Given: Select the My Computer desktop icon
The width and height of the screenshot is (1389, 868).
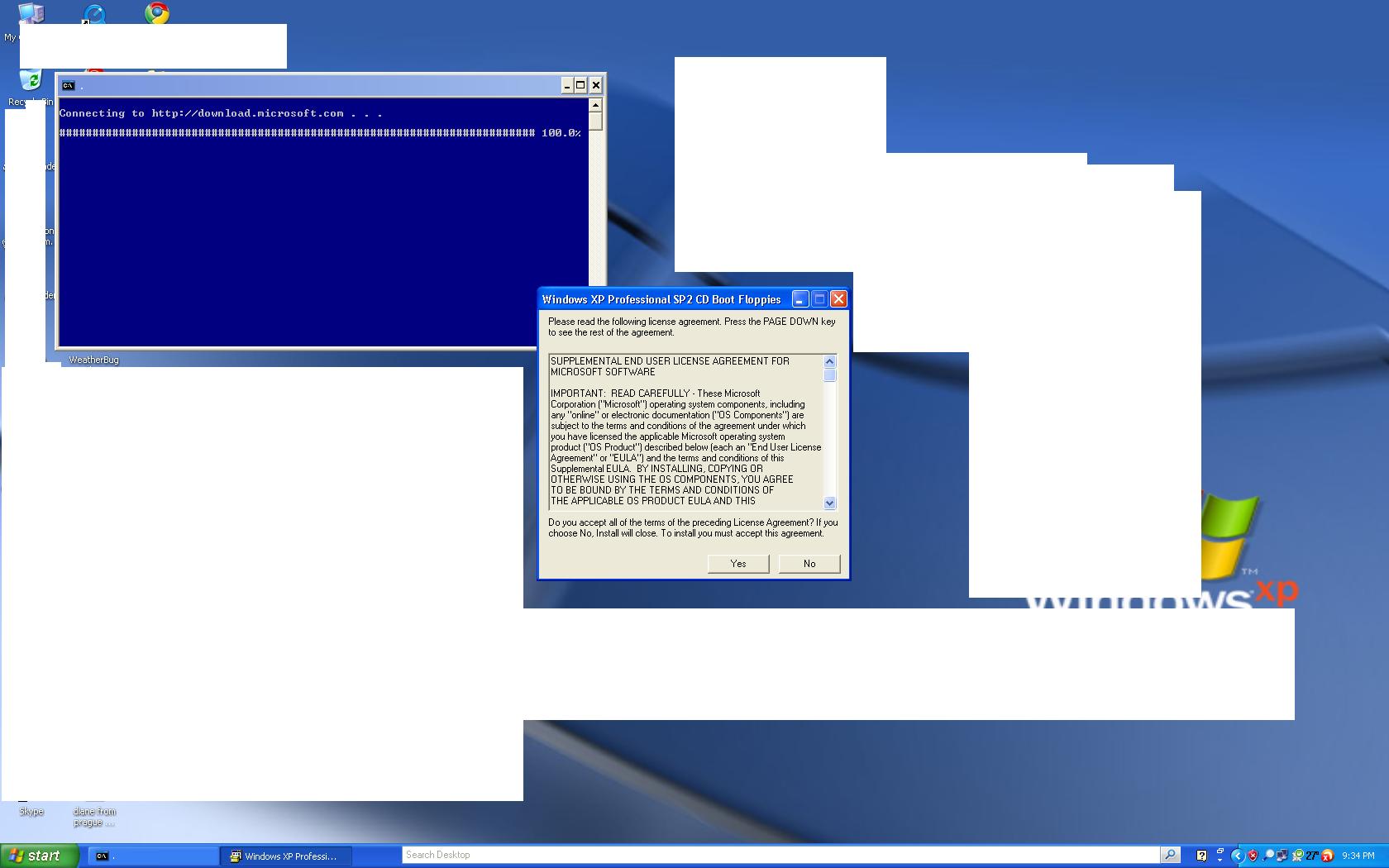Looking at the screenshot, I should coord(31,12).
